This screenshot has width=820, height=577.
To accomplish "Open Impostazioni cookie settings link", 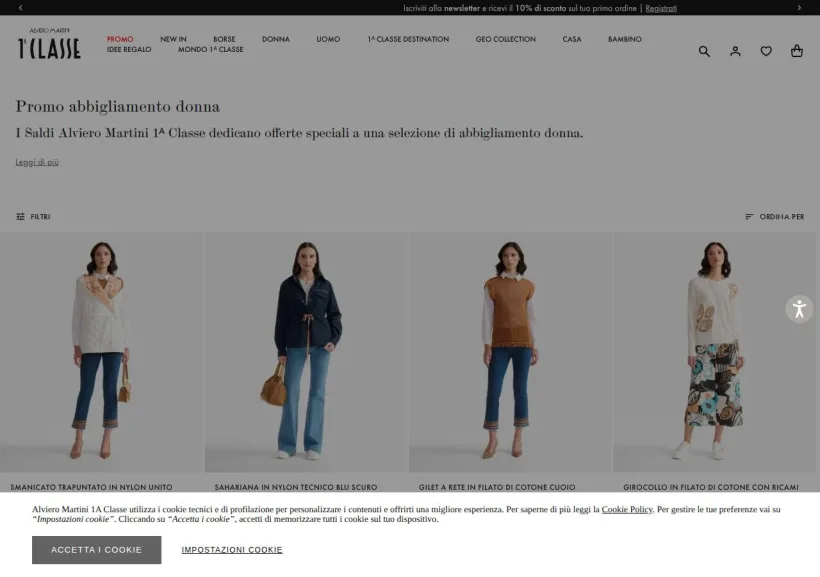I will pos(232,550).
